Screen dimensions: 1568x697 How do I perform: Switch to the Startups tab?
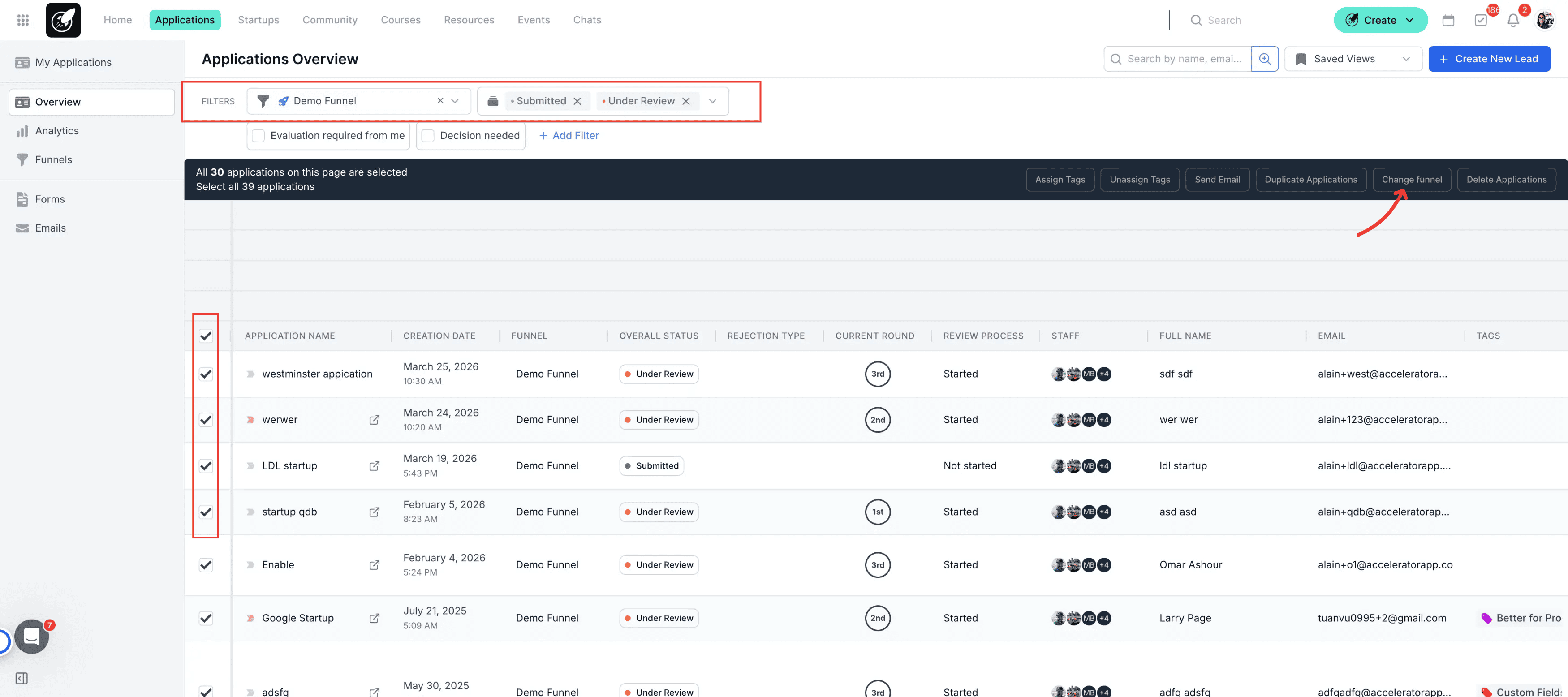(x=258, y=19)
